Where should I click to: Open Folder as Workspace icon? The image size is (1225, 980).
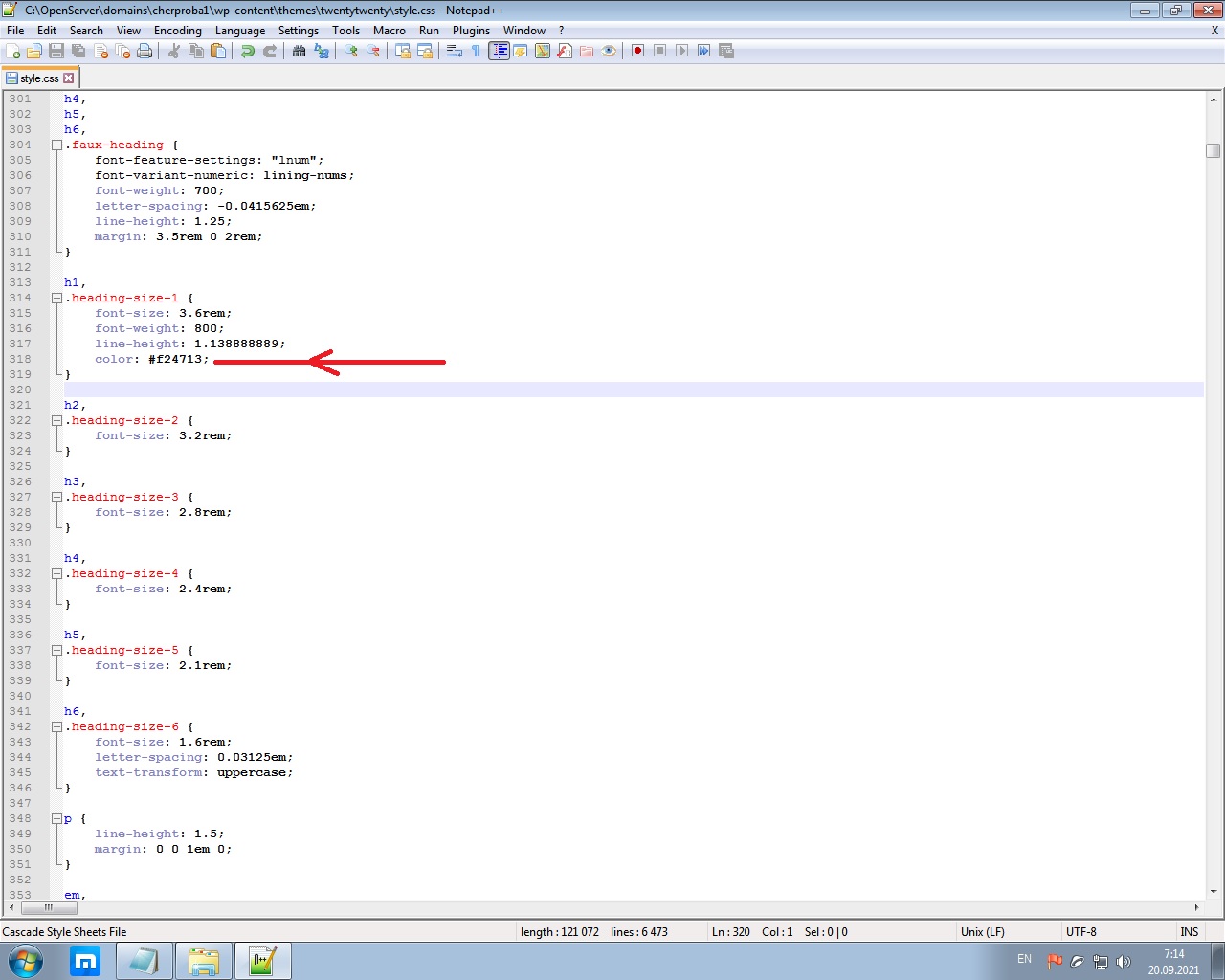point(587,51)
